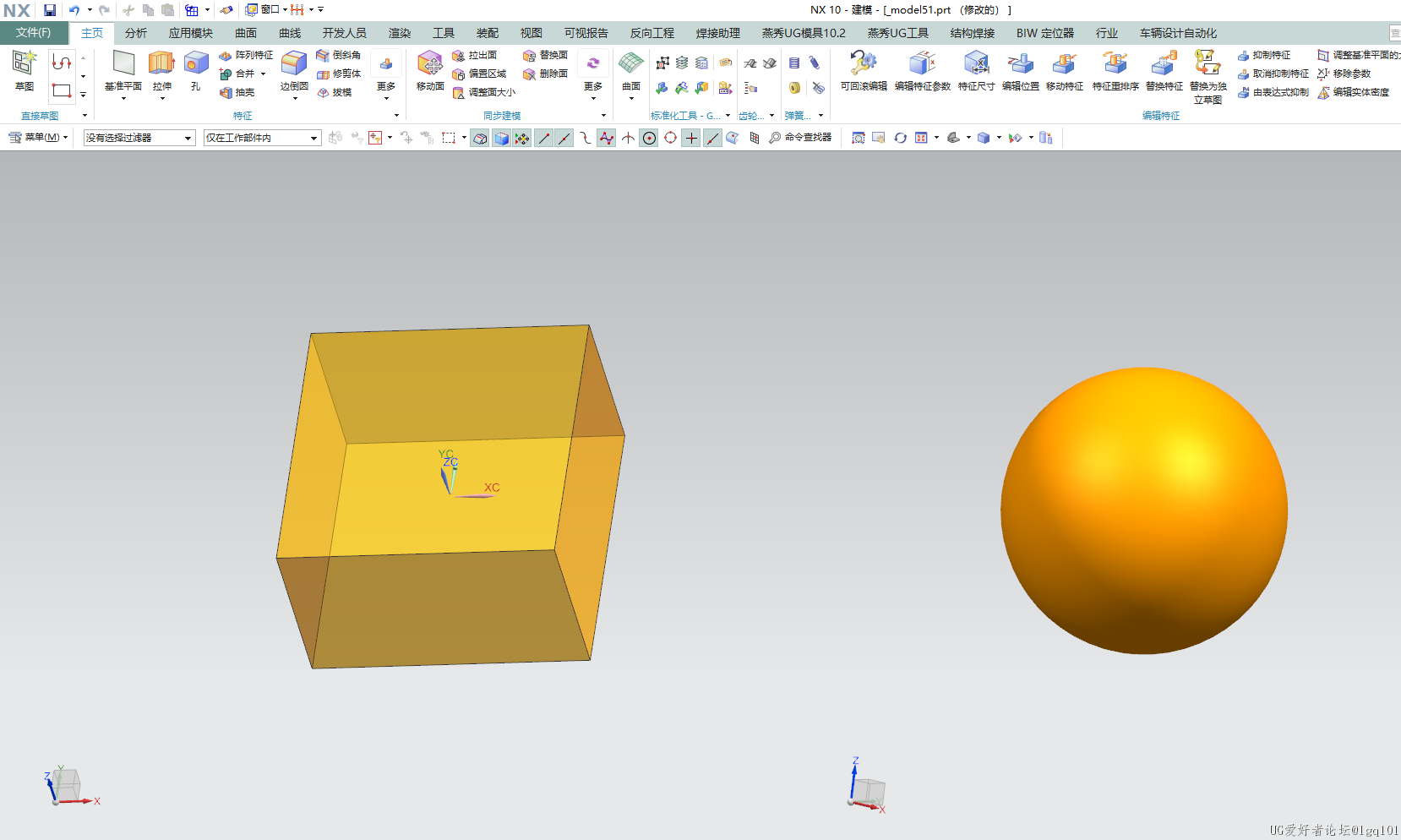The height and width of the screenshot is (840, 1401).
Task: Switch to the 渲染 (Render) tab
Action: pos(400,33)
